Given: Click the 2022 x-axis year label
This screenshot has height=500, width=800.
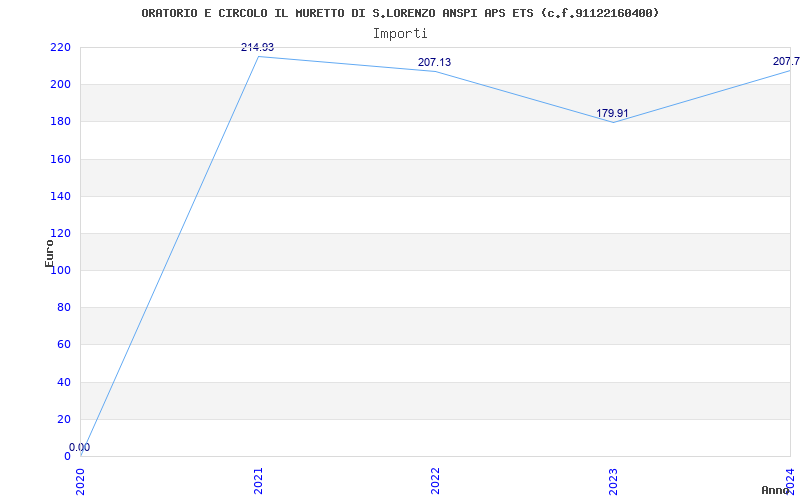Looking at the screenshot, I should [x=435, y=481].
